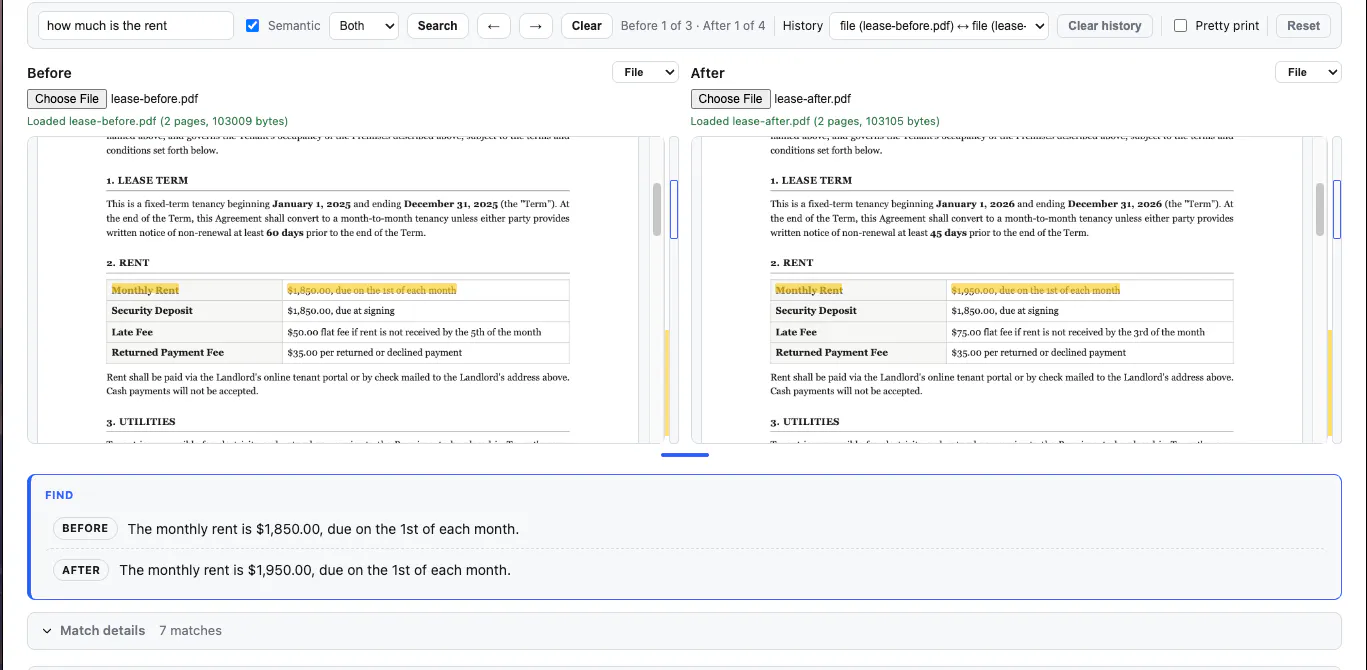This screenshot has height=670, width=1367.
Task: Click the BEFORE badge in Find results
Action: pyautogui.click(x=85, y=529)
